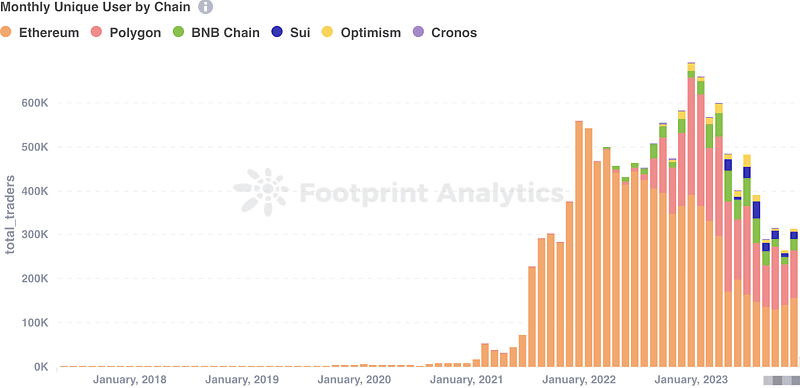The height and width of the screenshot is (388, 800).
Task: Click the Sui legend color dot
Action: pyautogui.click(x=277, y=32)
